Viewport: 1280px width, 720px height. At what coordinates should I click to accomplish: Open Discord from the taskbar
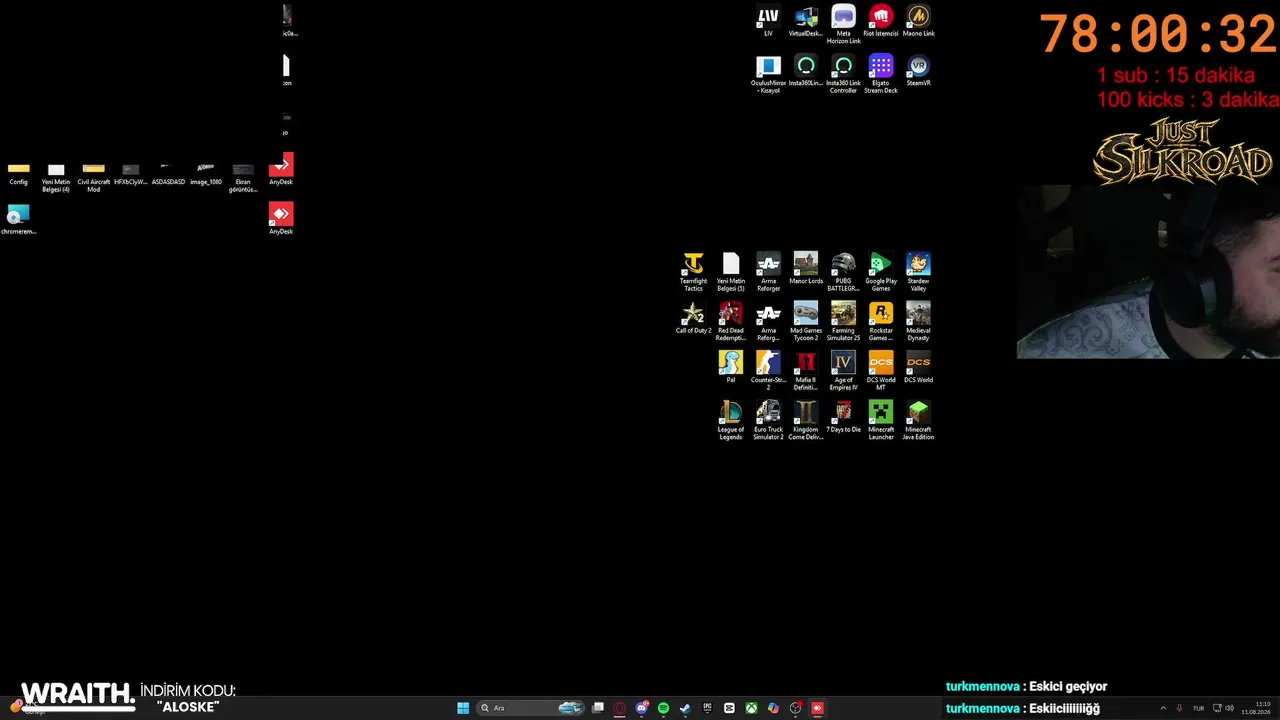642,708
